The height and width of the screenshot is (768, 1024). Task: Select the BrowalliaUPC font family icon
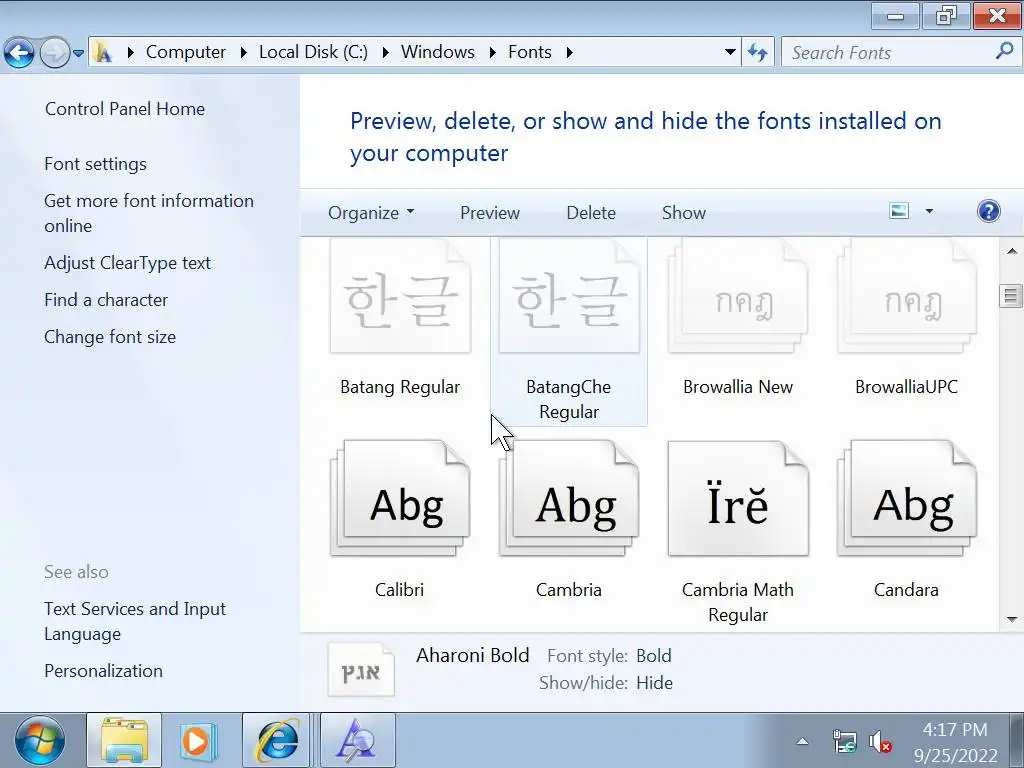[906, 297]
